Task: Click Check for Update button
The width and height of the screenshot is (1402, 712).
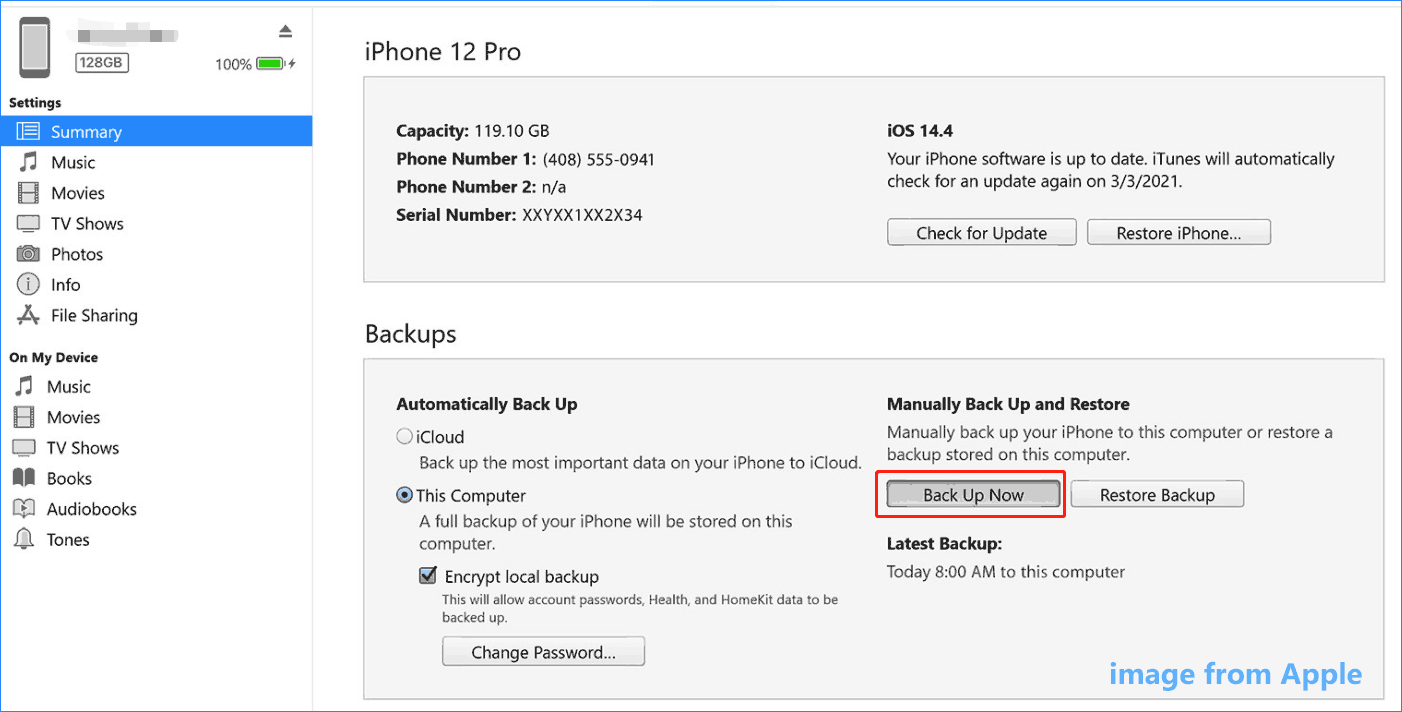Action: (x=981, y=233)
